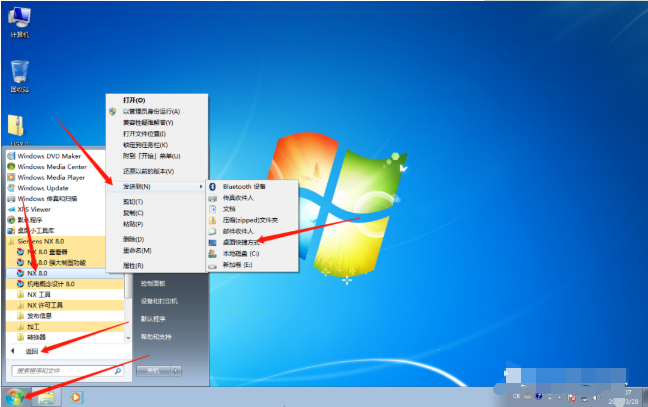Send to 桌面快捷方式
The image size is (648, 407).
click(252, 242)
